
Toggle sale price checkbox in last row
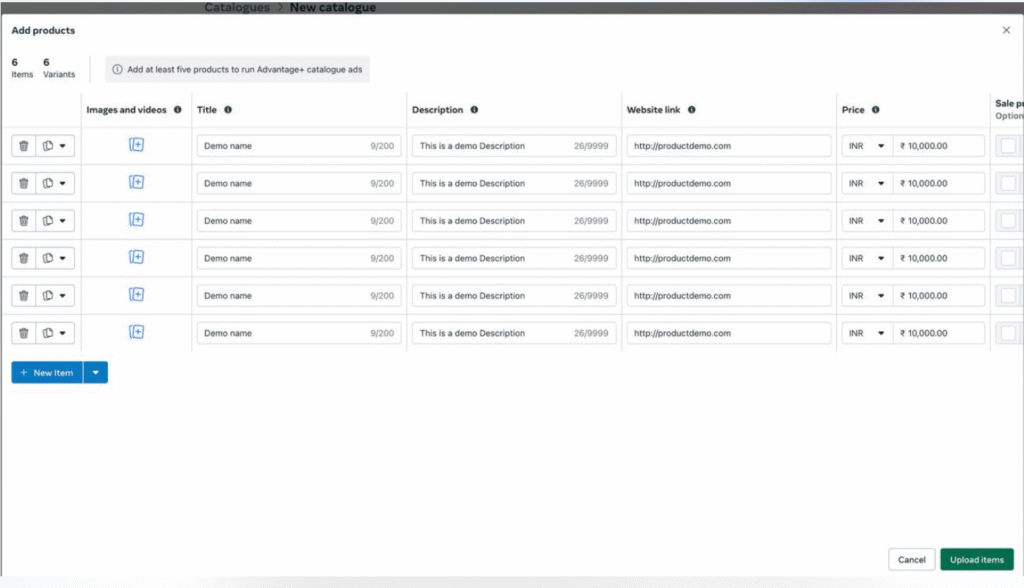coord(1008,333)
